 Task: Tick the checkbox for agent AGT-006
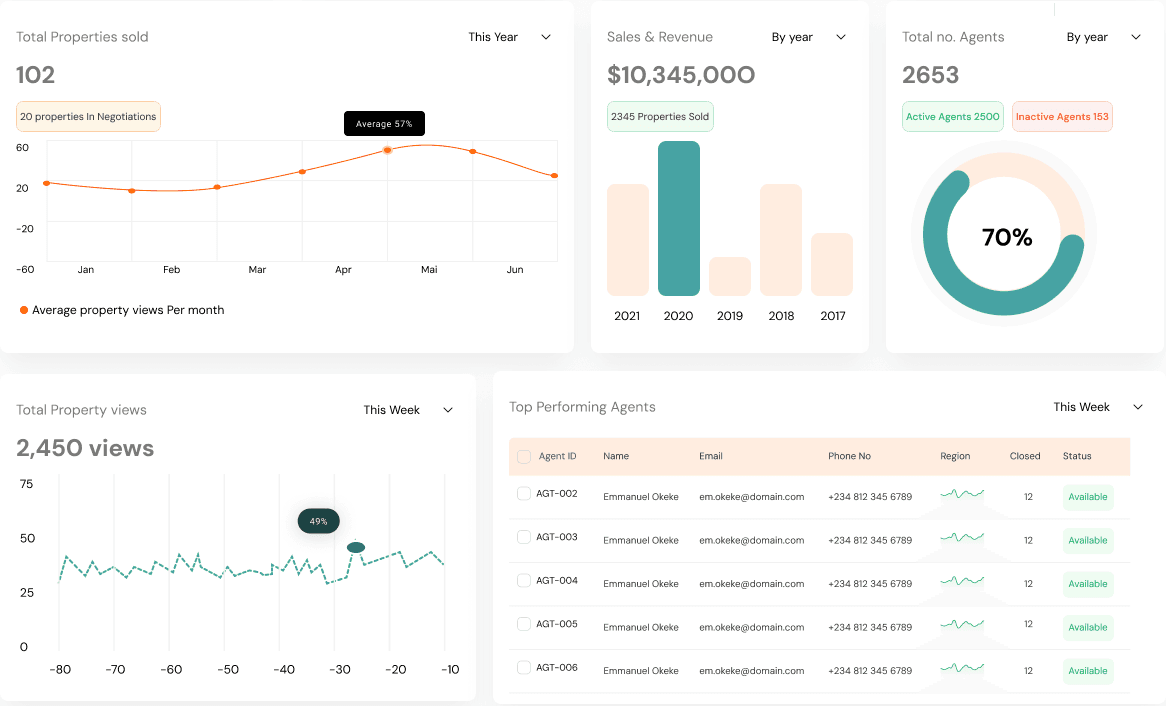tap(524, 667)
